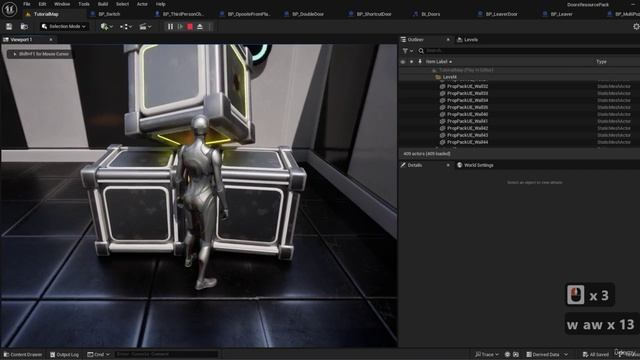The image size is (640, 360).
Task: Switch to the BP_Switch tab
Action: (x=109, y=14)
